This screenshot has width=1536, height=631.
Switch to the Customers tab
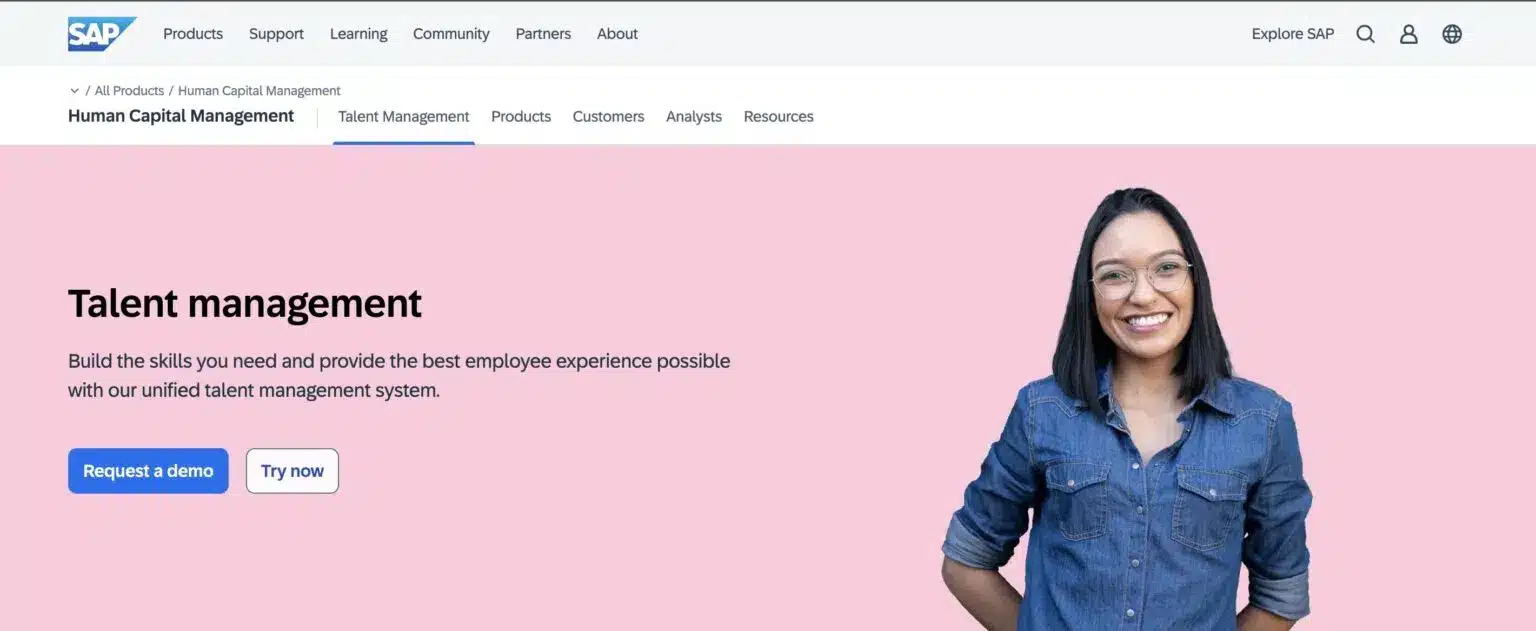click(608, 117)
